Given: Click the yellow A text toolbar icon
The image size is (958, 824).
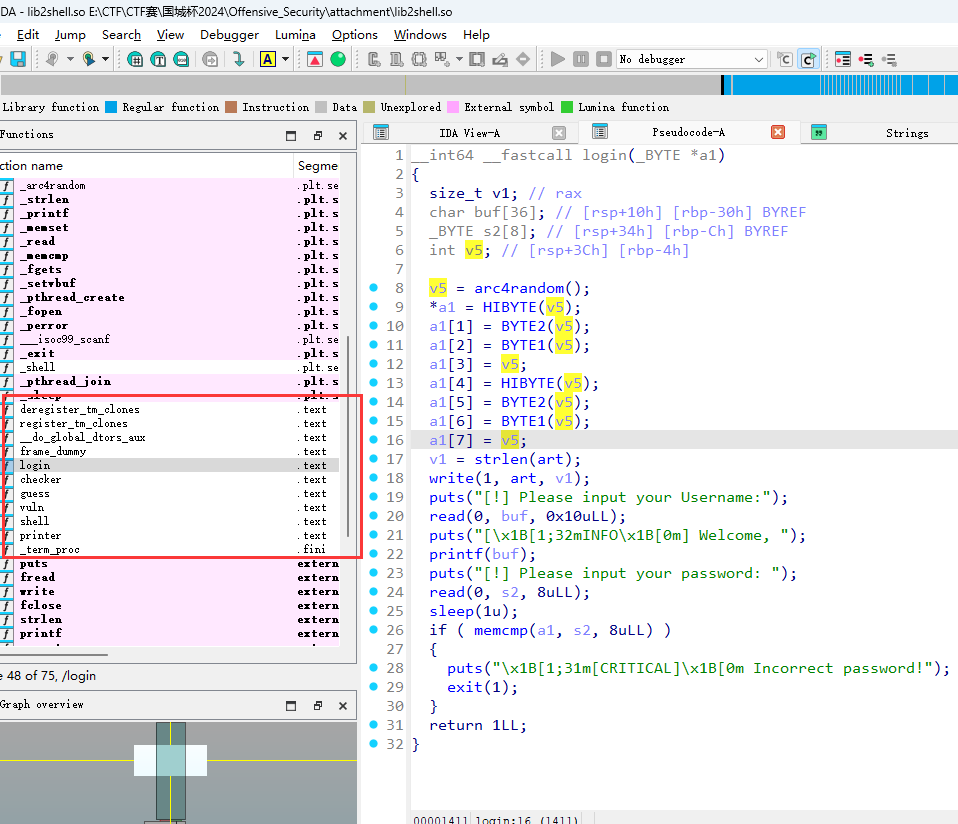Looking at the screenshot, I should pyautogui.click(x=267, y=60).
